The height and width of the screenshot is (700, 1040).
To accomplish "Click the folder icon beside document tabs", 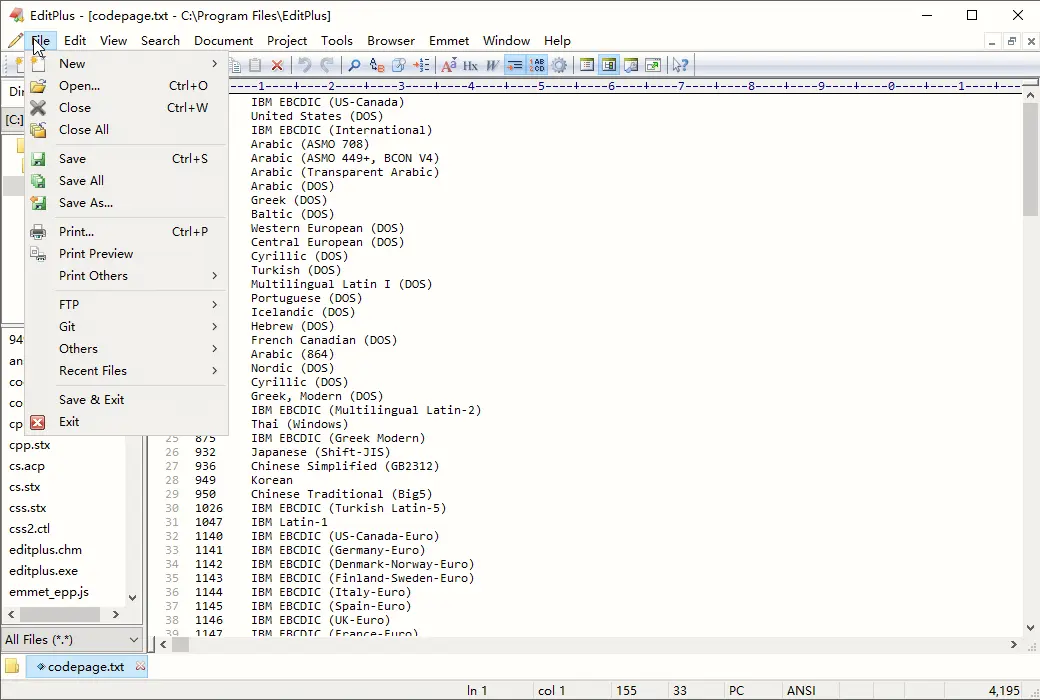I will tap(12, 665).
